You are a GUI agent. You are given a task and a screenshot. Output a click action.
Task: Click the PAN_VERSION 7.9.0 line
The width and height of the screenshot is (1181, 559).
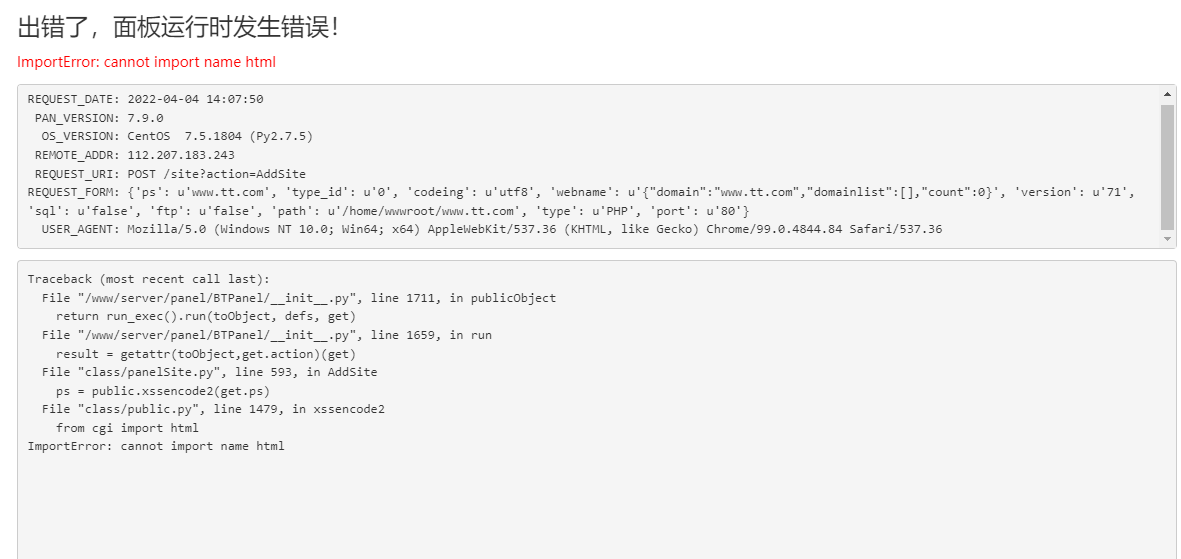99,118
